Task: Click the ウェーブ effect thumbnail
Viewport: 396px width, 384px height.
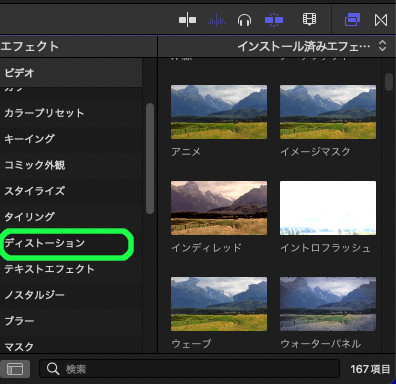Action: pyautogui.click(x=219, y=304)
